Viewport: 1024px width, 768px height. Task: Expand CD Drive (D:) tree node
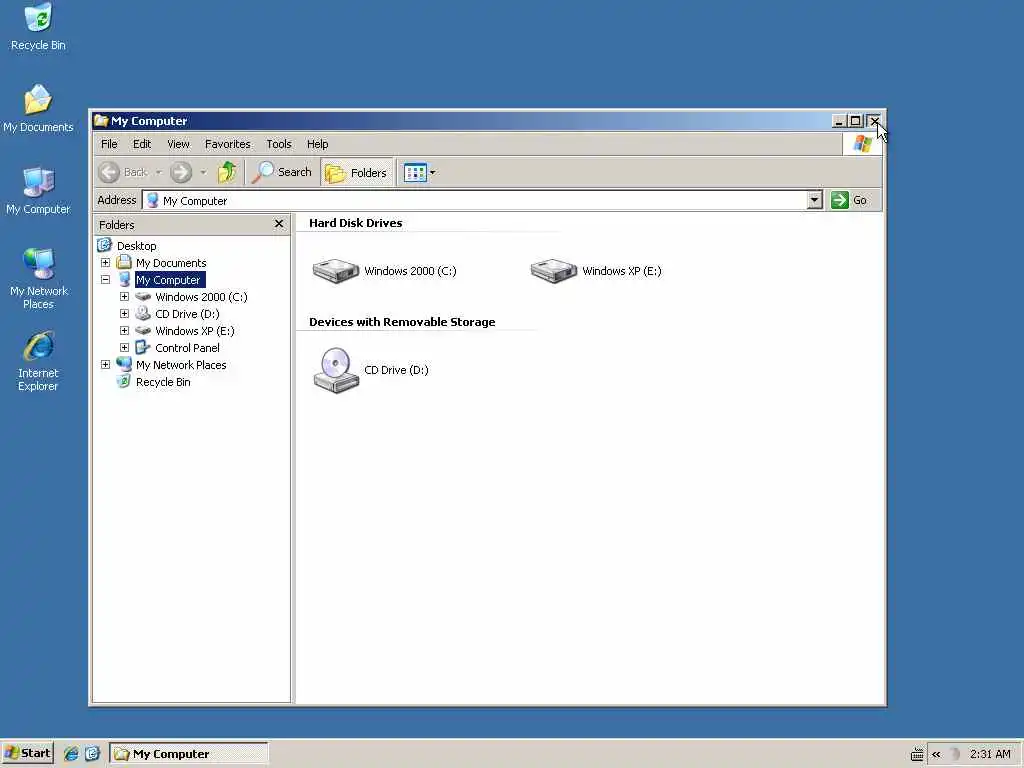pos(124,313)
